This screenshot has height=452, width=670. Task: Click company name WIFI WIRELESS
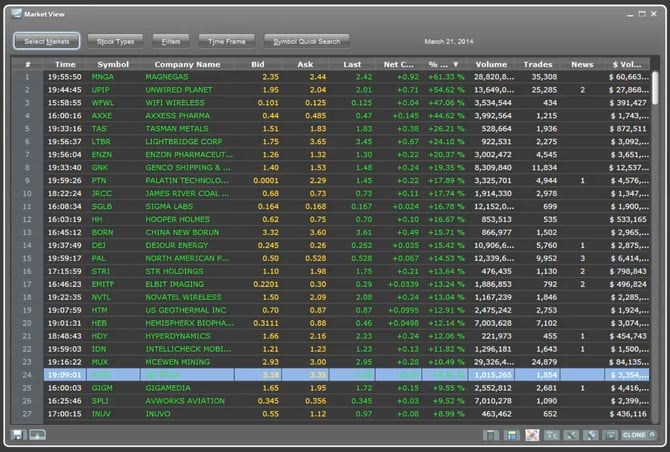175,103
